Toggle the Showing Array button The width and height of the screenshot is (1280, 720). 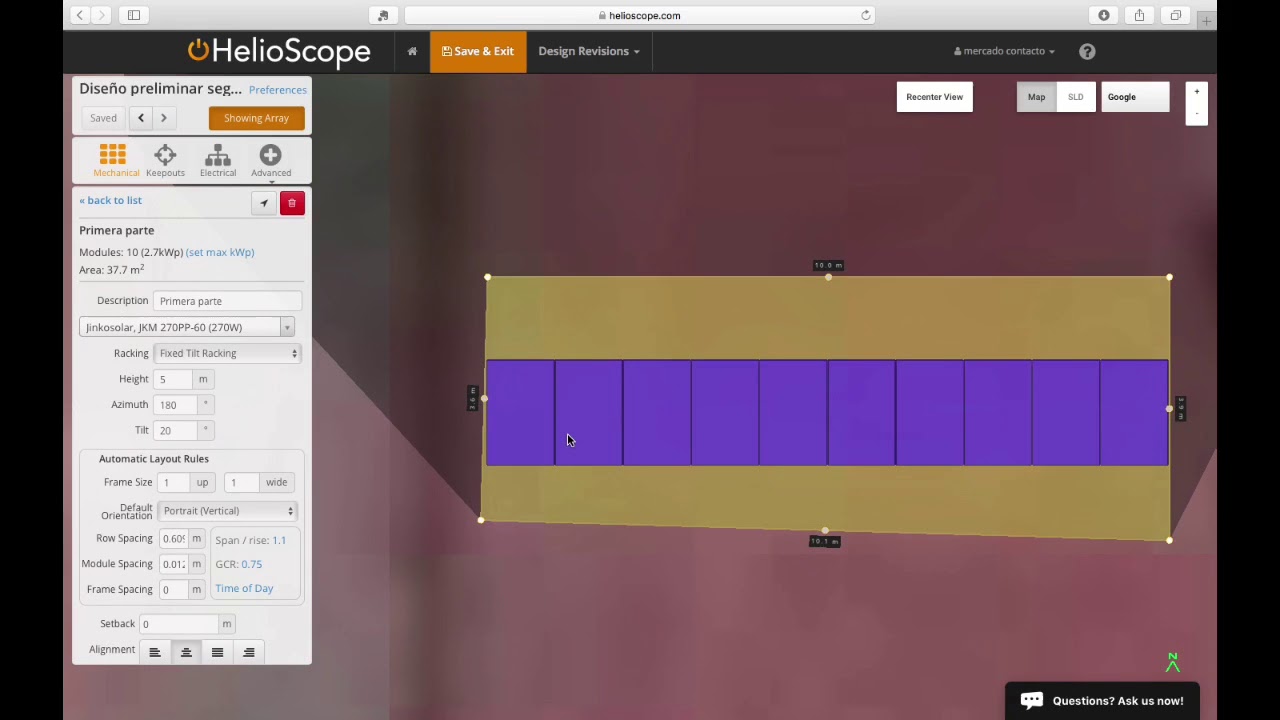click(256, 118)
